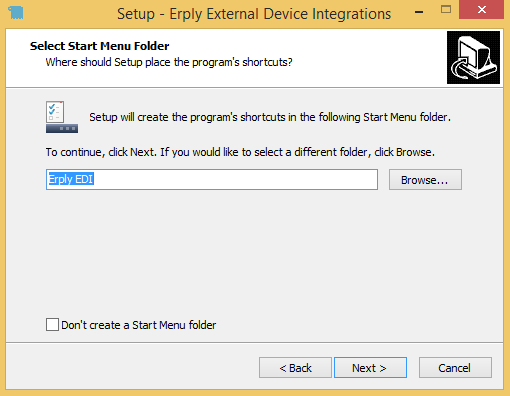
Task: Maximize the Setup window
Action: (446, 10)
